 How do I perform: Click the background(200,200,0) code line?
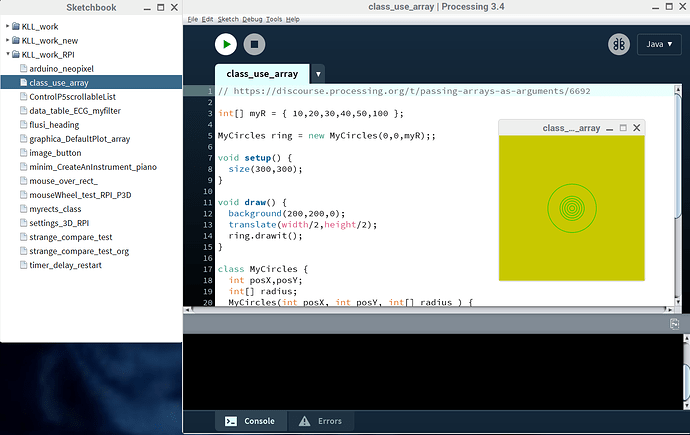click(x=286, y=213)
